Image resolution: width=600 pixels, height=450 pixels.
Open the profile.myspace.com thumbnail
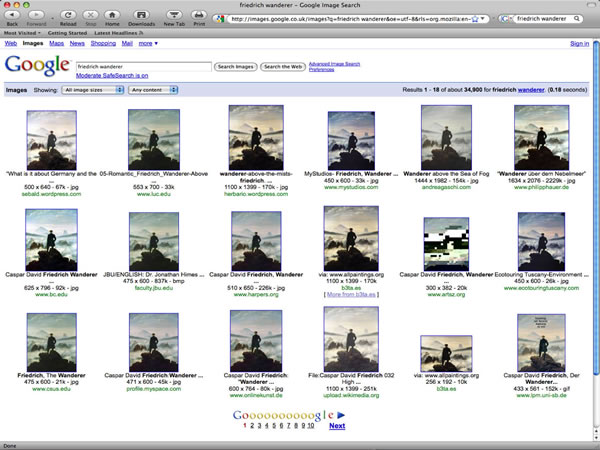[154, 342]
